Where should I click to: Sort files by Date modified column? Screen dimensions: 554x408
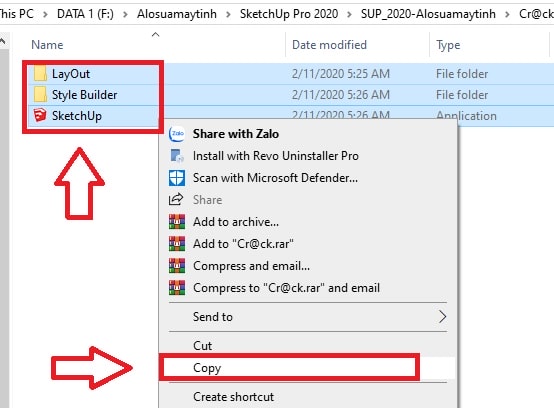point(329,45)
